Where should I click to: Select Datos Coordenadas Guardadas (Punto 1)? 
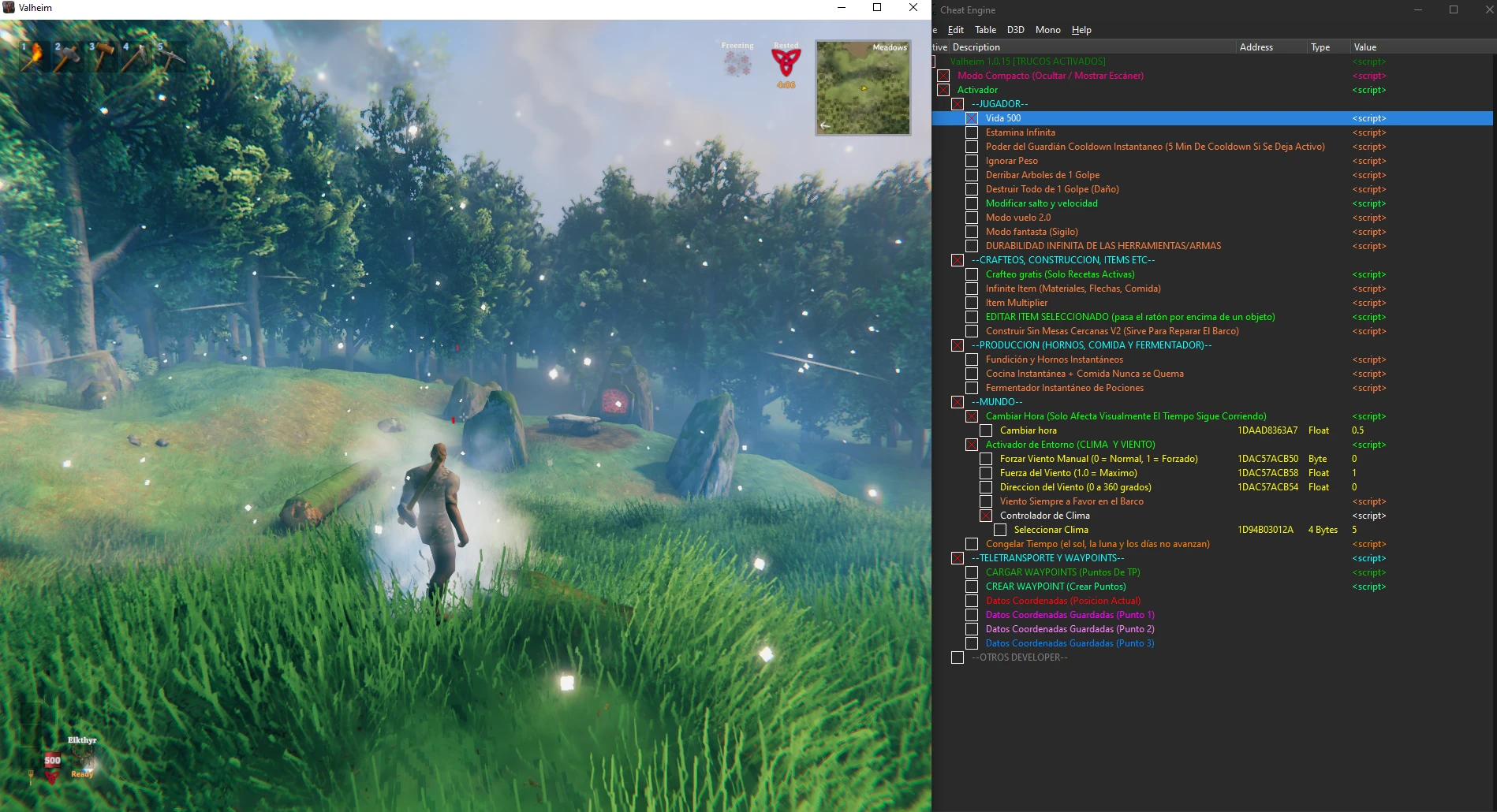tap(1214, 615)
